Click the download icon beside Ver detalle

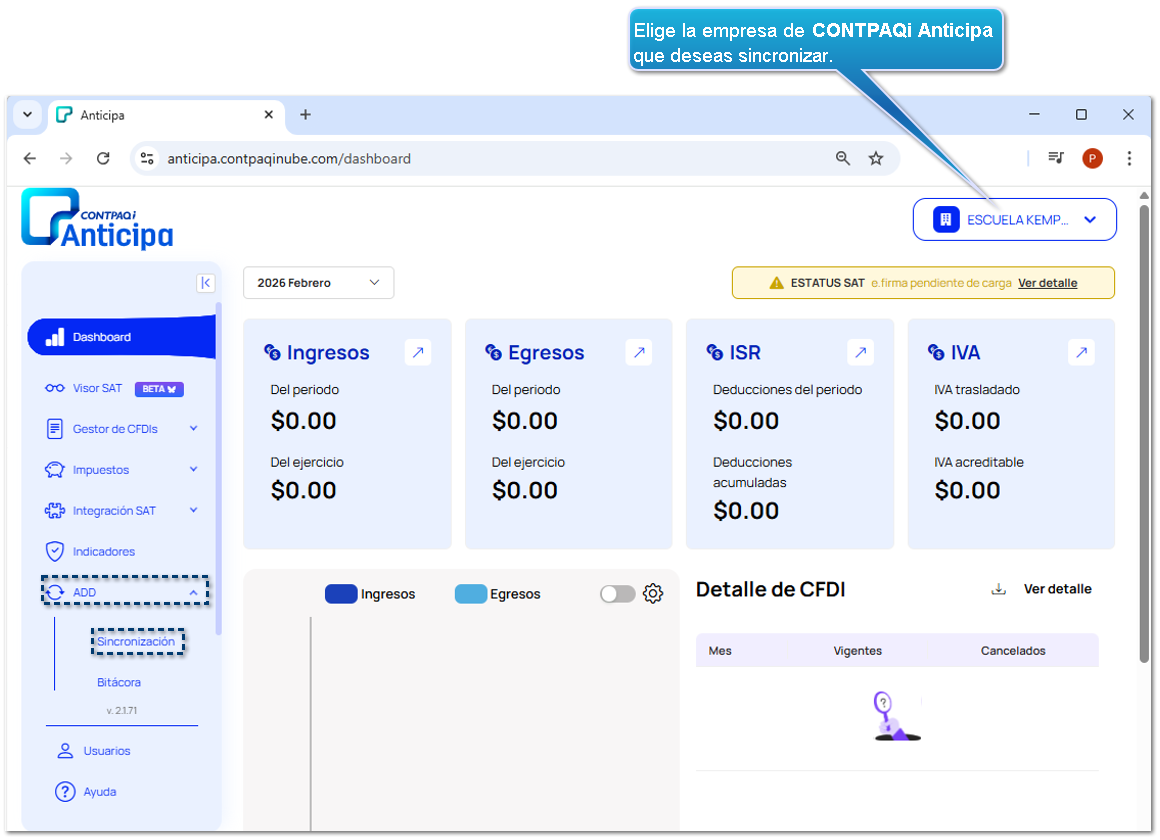click(998, 589)
